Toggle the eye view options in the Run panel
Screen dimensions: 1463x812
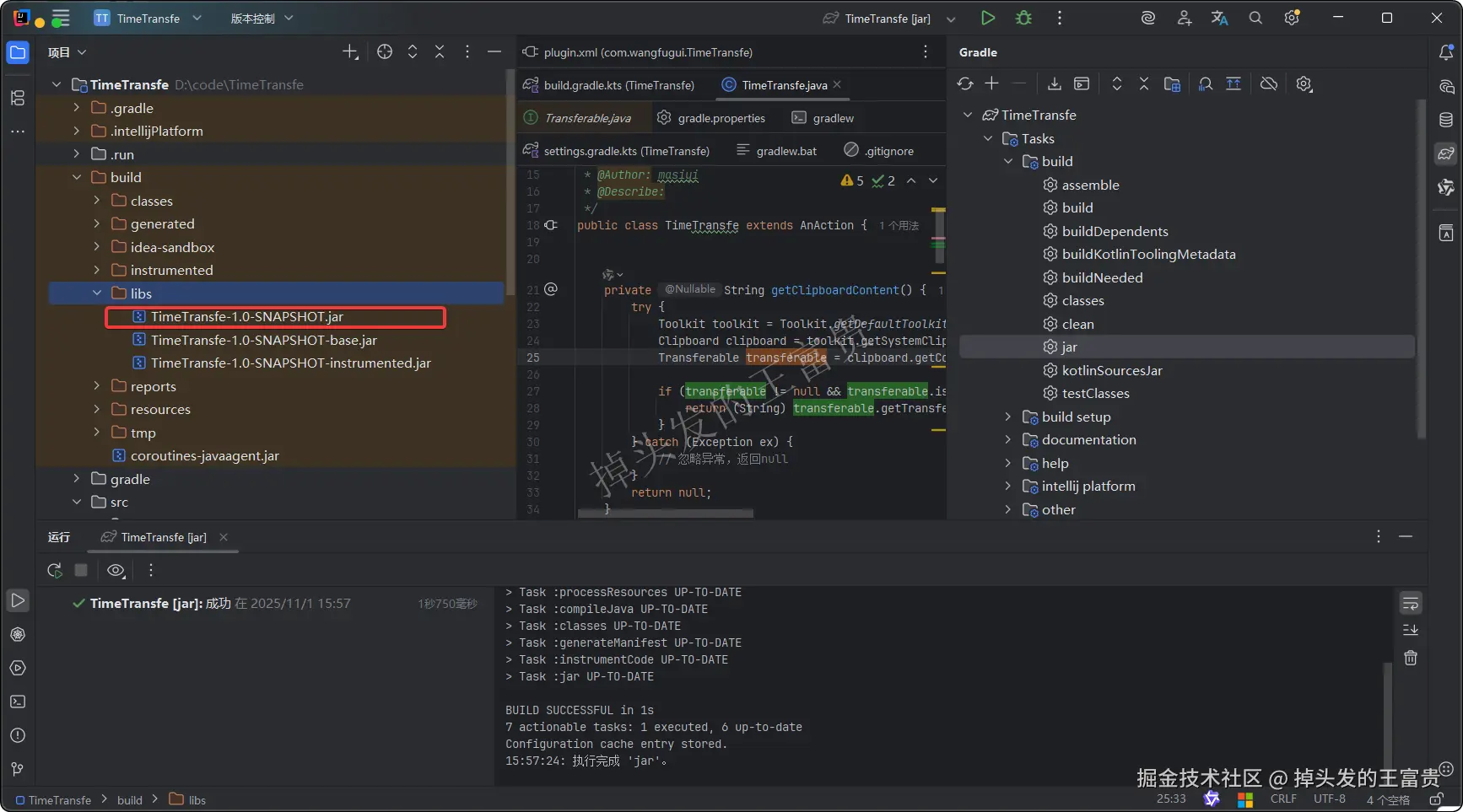point(116,570)
